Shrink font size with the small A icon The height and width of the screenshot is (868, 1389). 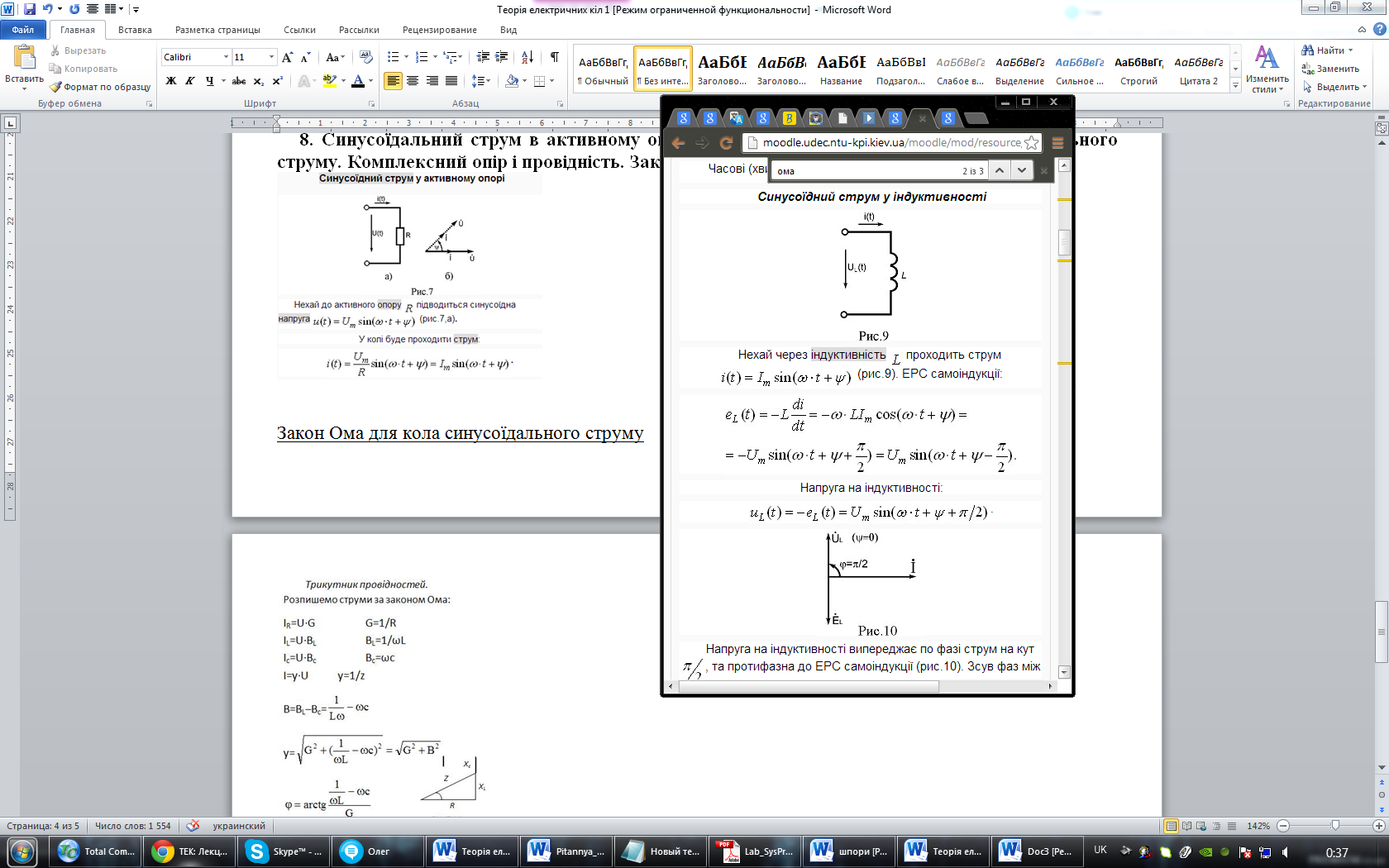point(305,57)
